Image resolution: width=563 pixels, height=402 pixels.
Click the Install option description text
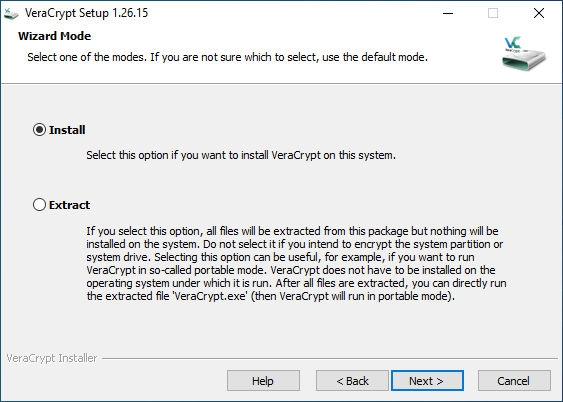pos(241,155)
